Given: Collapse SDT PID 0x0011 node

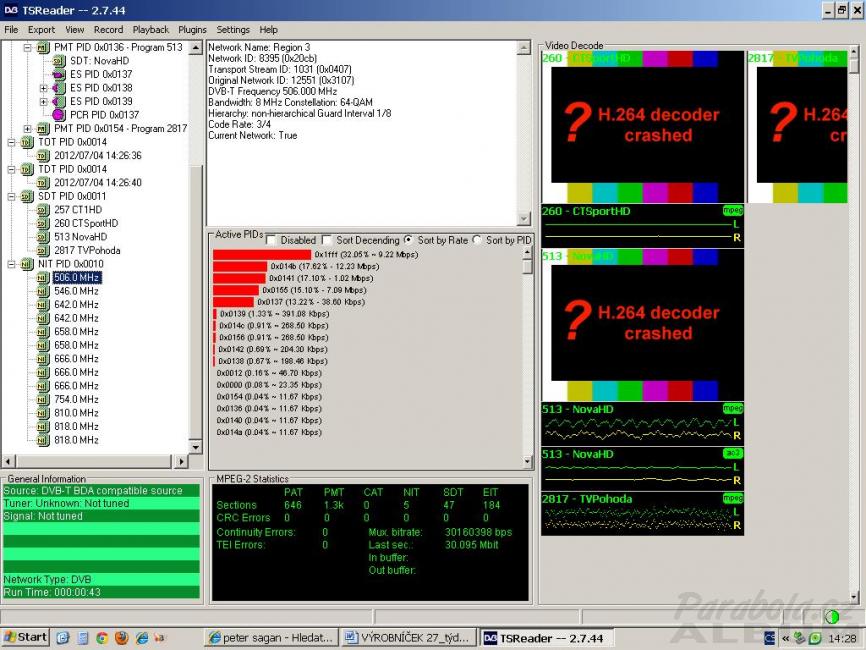Looking at the screenshot, I should pos(12,197).
